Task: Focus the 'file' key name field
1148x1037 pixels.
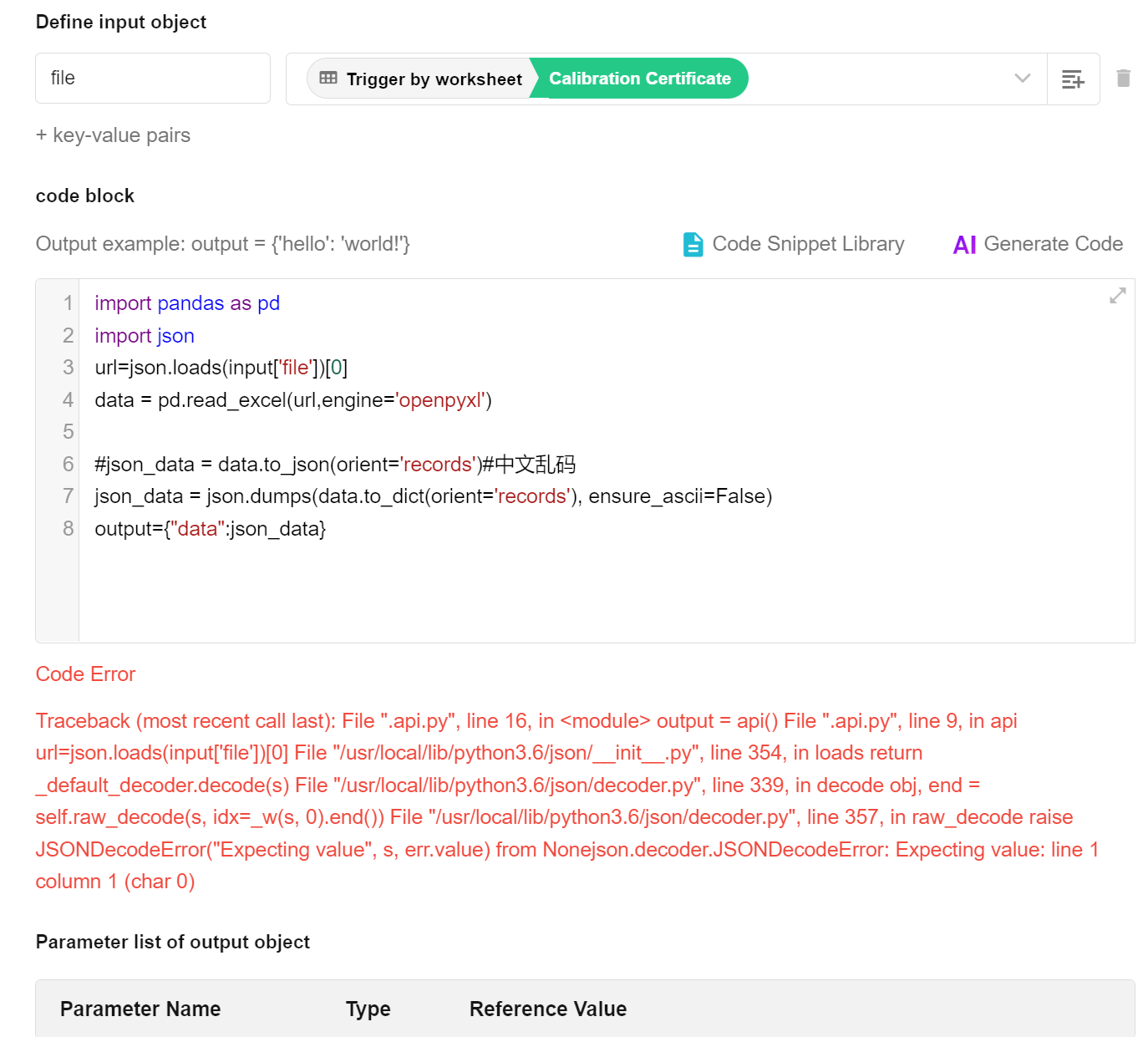Action: [x=152, y=79]
